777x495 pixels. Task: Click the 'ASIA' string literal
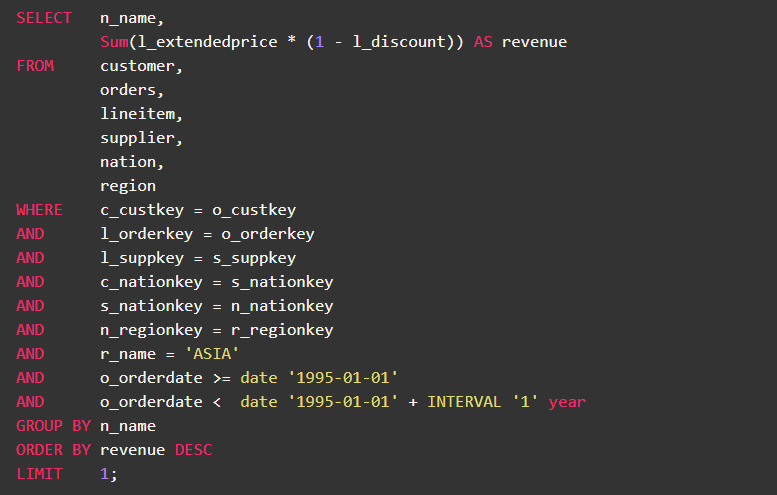coord(212,354)
